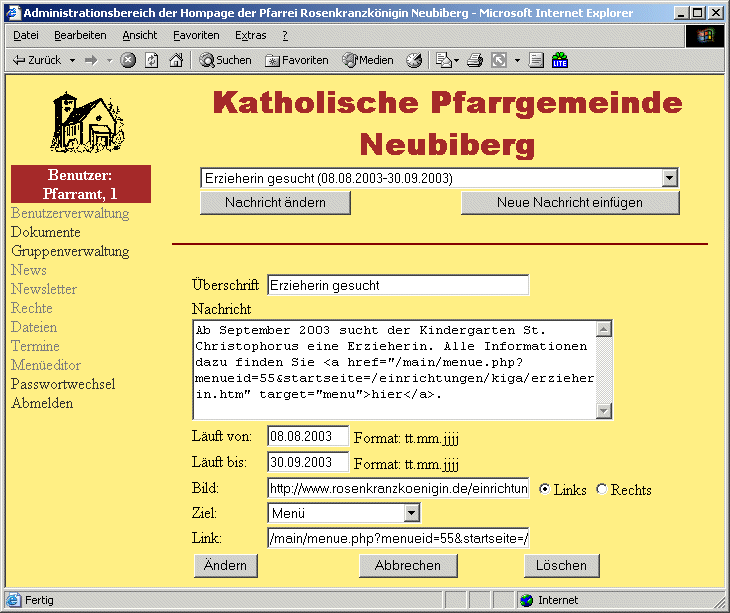Screen dimensions: 730x613
Task: Open the dropdown arrow after the Print-adjacent icon
Action: 517,61
